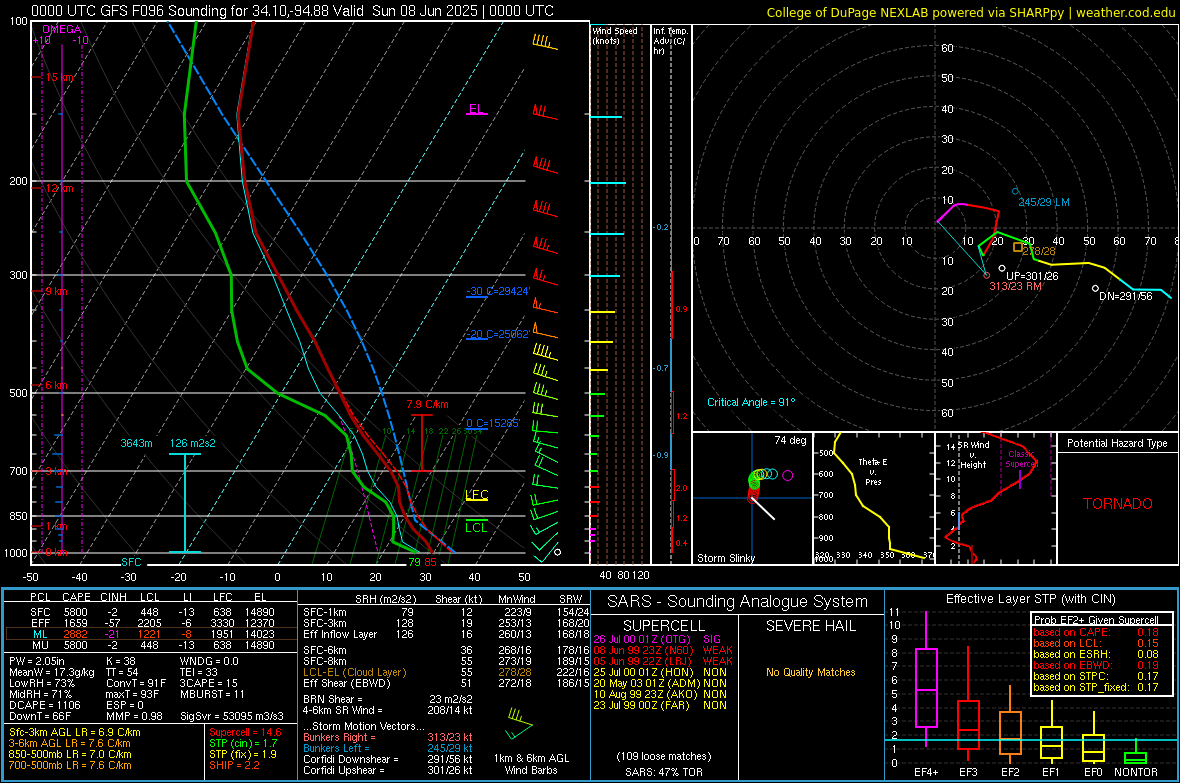Click the Eff Inflow Layer row
This screenshot has width=1180, height=783.
[x=446, y=634]
